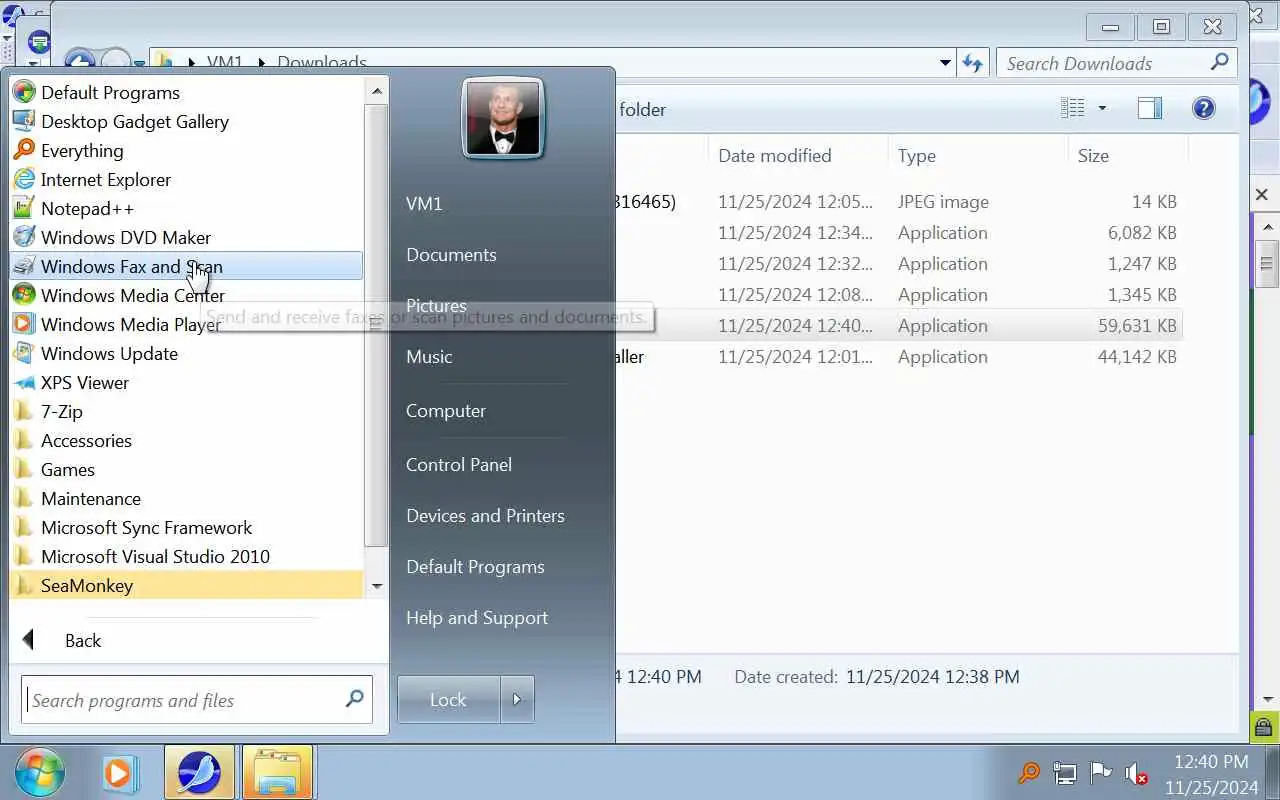Expand Microsoft Sync Framework folder

point(186,527)
